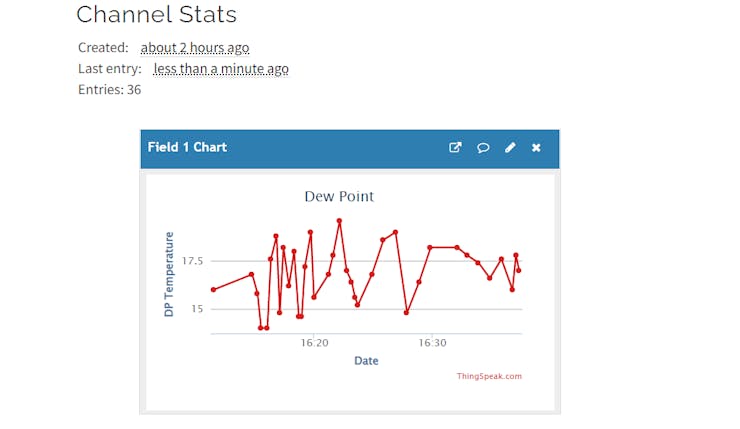Viewport: 740px width, 429px height.
Task: Click the DP Temperature y-axis title
Action: [169, 274]
